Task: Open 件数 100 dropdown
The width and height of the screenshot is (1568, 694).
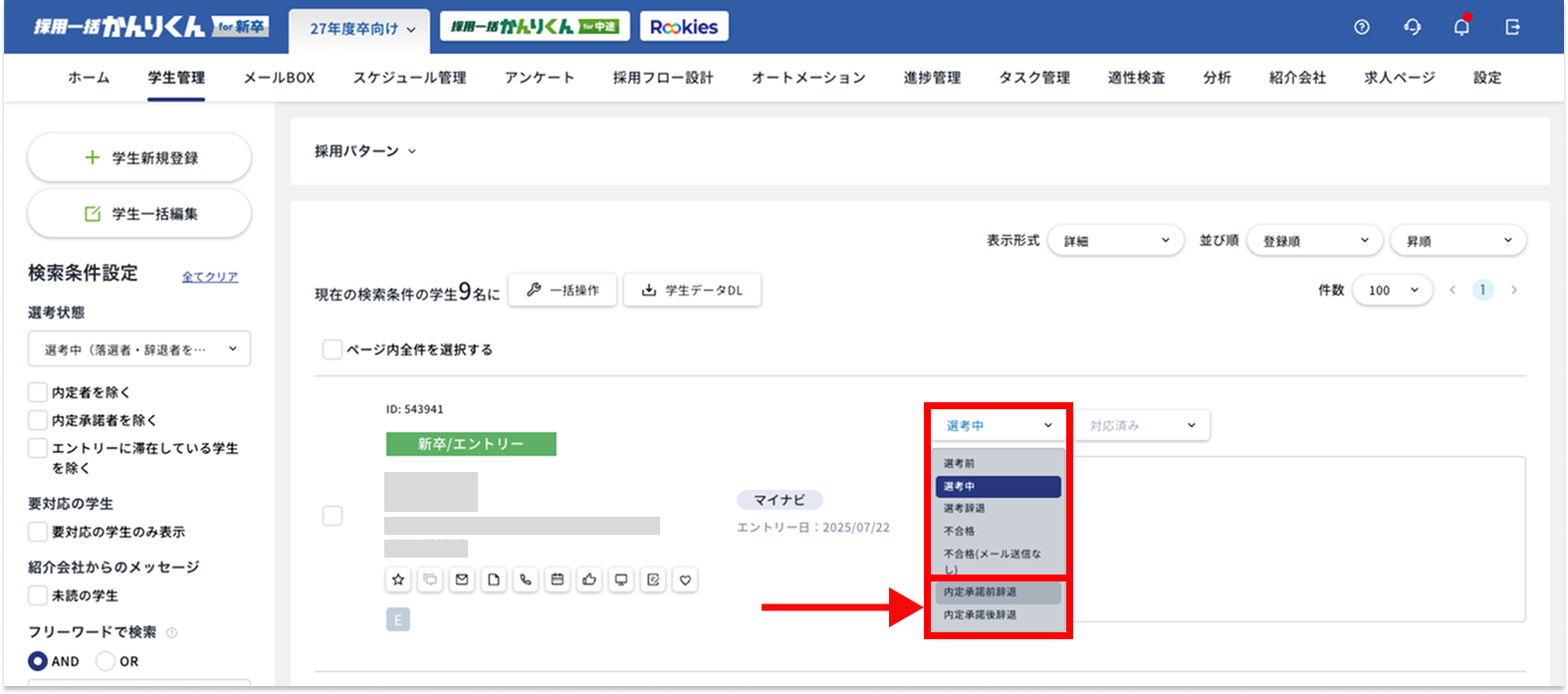Action: point(1392,291)
